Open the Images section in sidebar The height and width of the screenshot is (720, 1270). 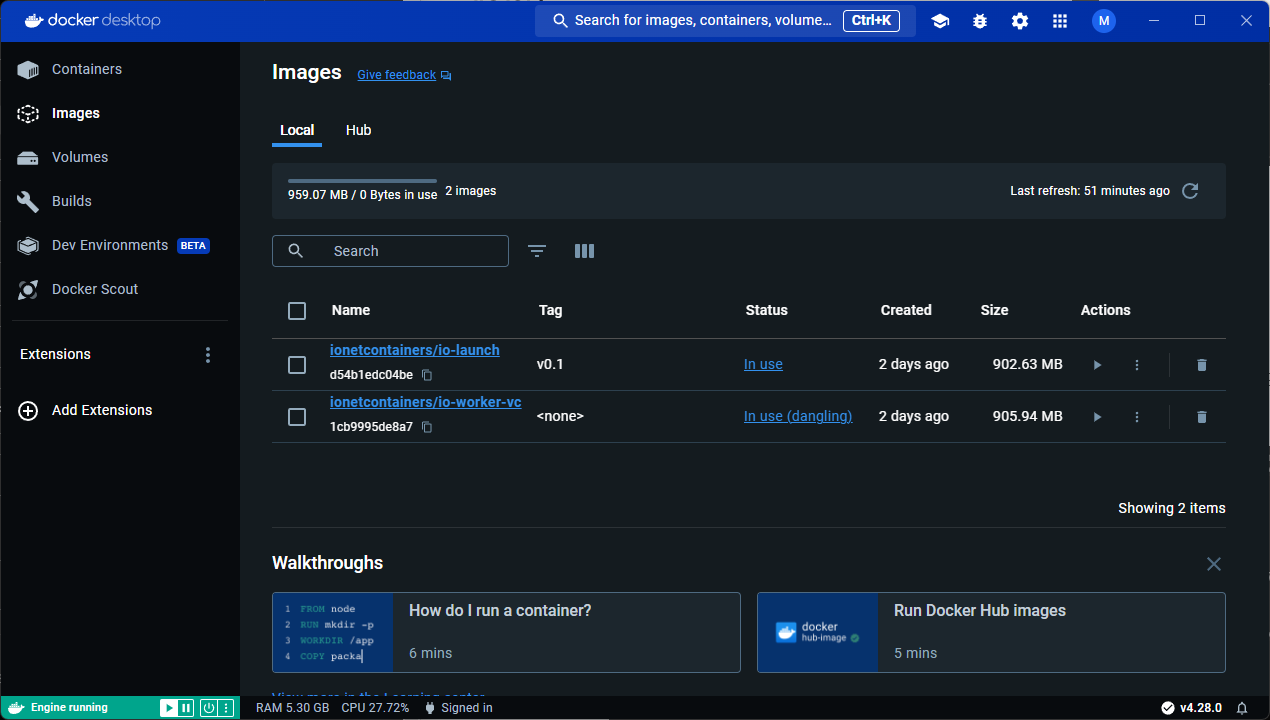tap(76, 113)
